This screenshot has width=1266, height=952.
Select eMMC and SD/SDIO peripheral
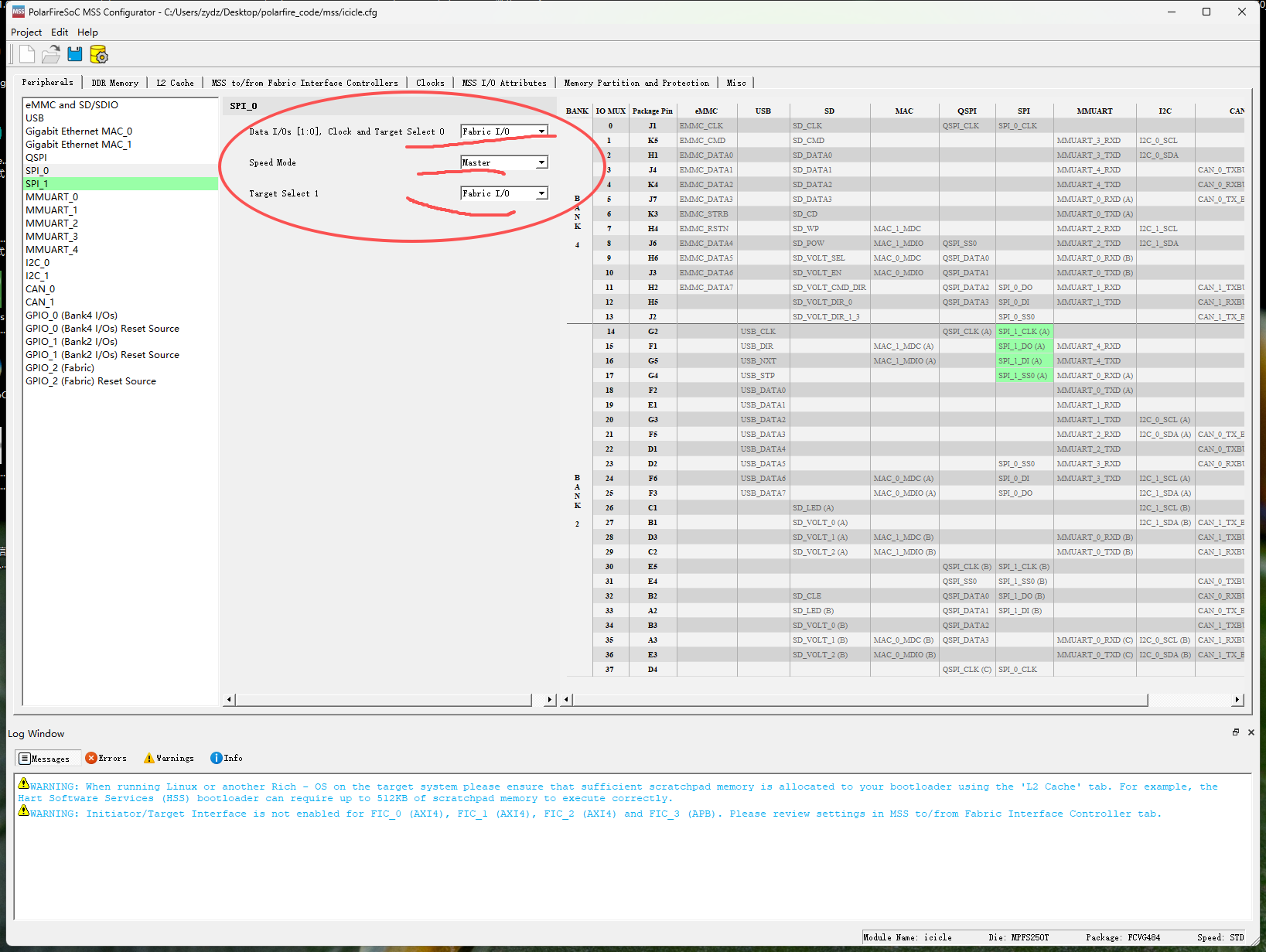point(121,105)
